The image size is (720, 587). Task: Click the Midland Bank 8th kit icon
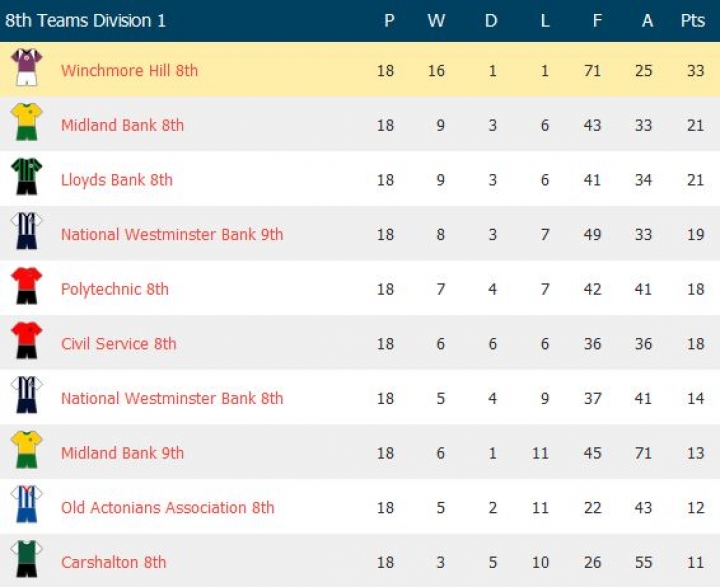pos(26,123)
